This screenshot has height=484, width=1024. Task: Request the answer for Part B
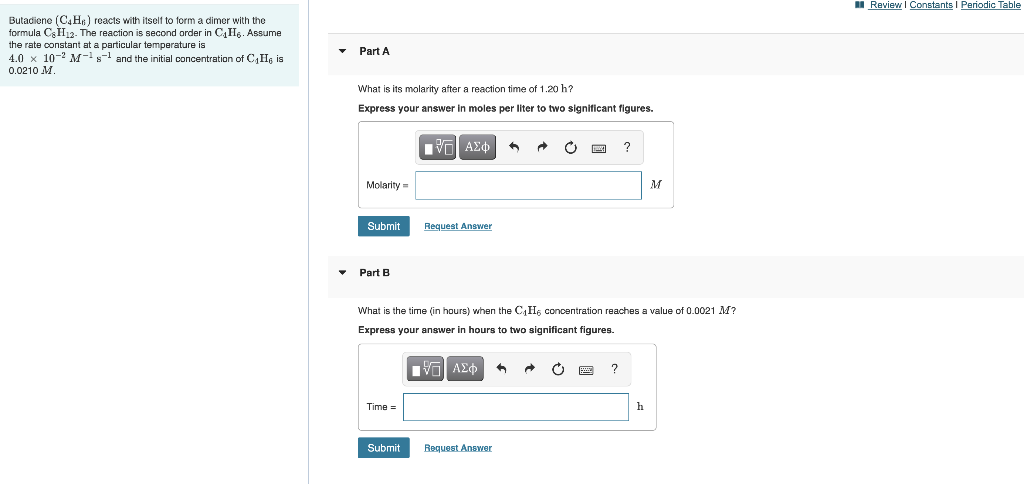coord(458,447)
